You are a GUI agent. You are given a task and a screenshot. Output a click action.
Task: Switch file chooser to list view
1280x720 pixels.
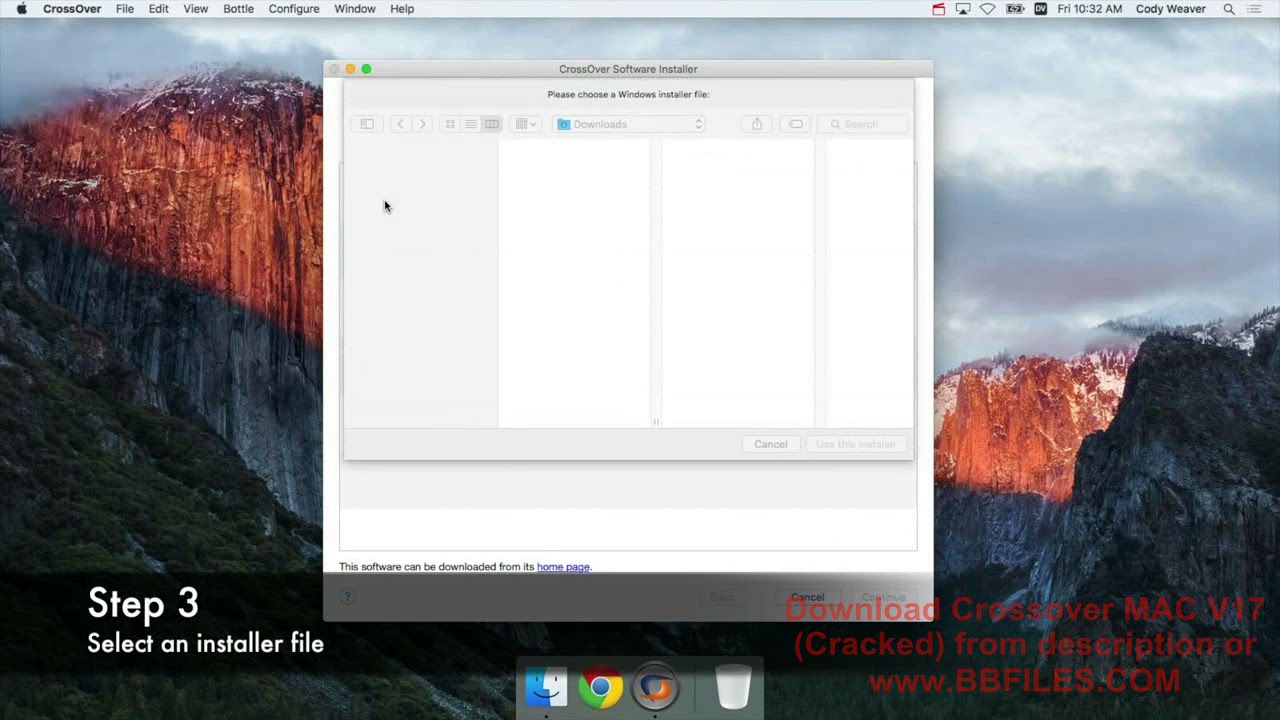471,124
